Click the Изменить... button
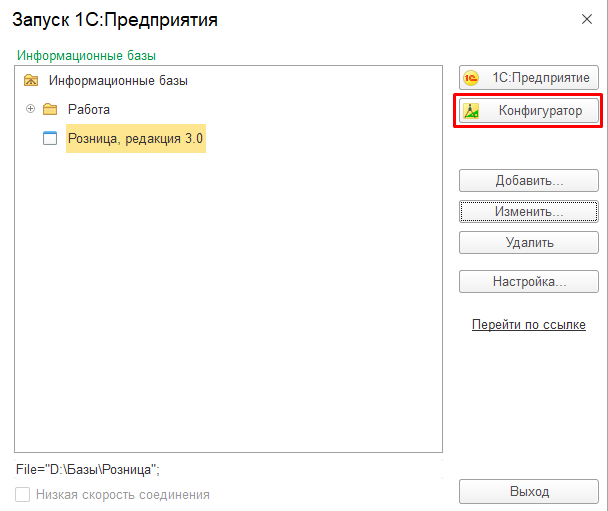Screen dimensions: 608x511 [x=529, y=212]
